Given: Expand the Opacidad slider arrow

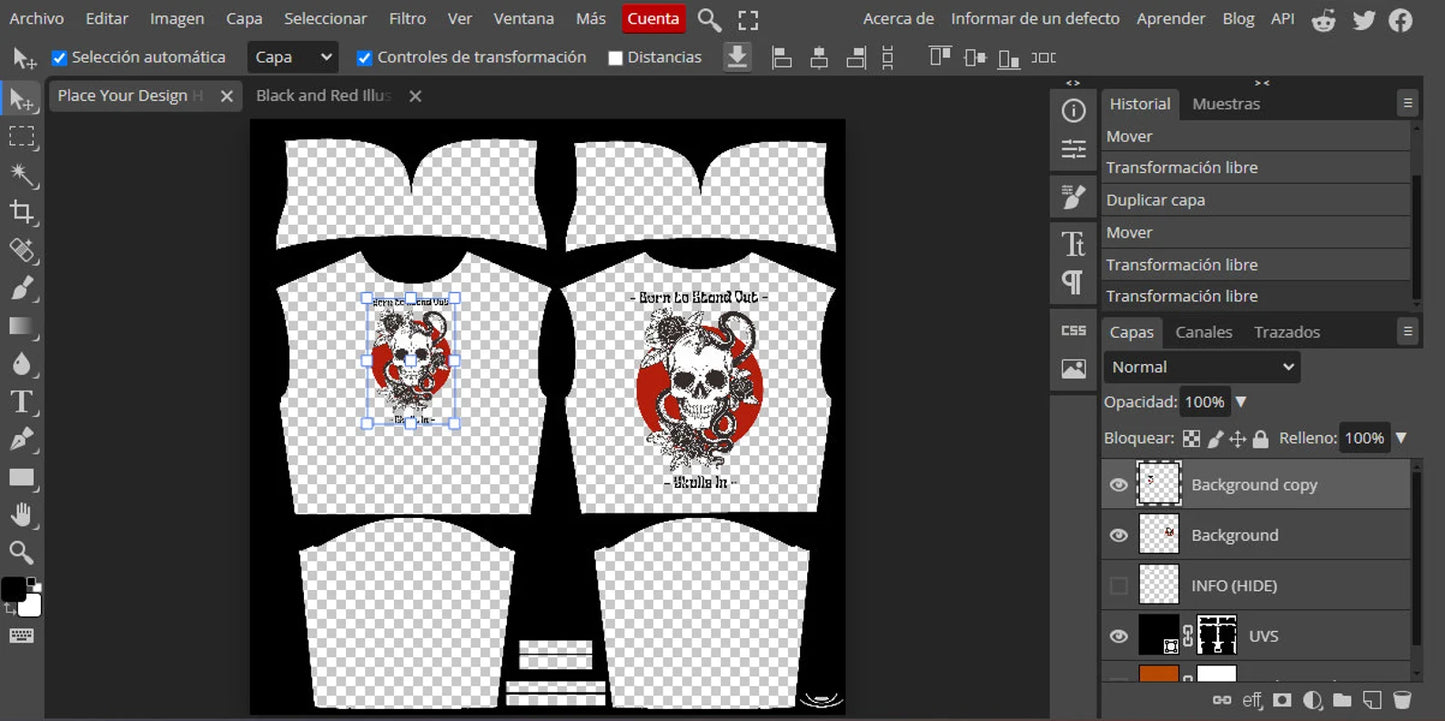Looking at the screenshot, I should [x=1241, y=402].
